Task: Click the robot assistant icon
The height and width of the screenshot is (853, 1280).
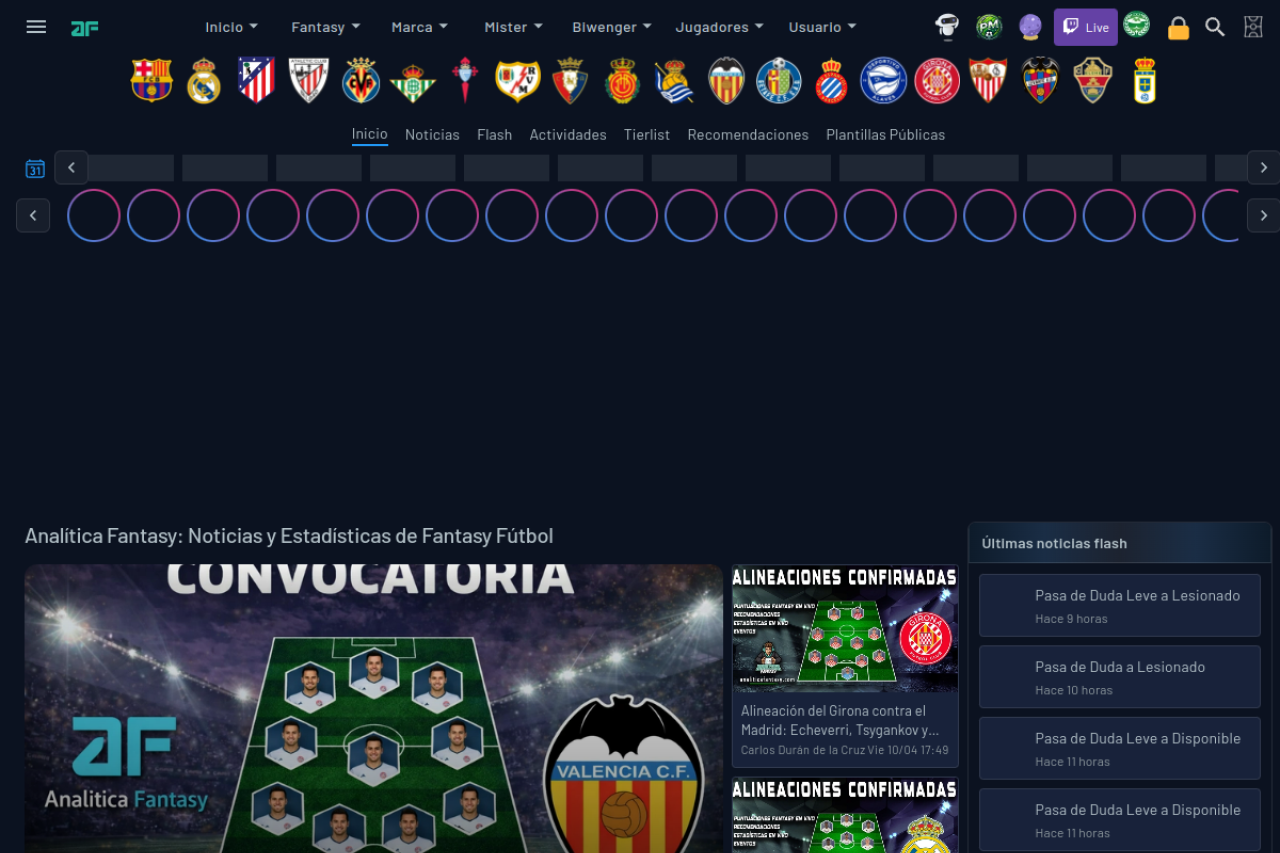Action: tap(947, 27)
